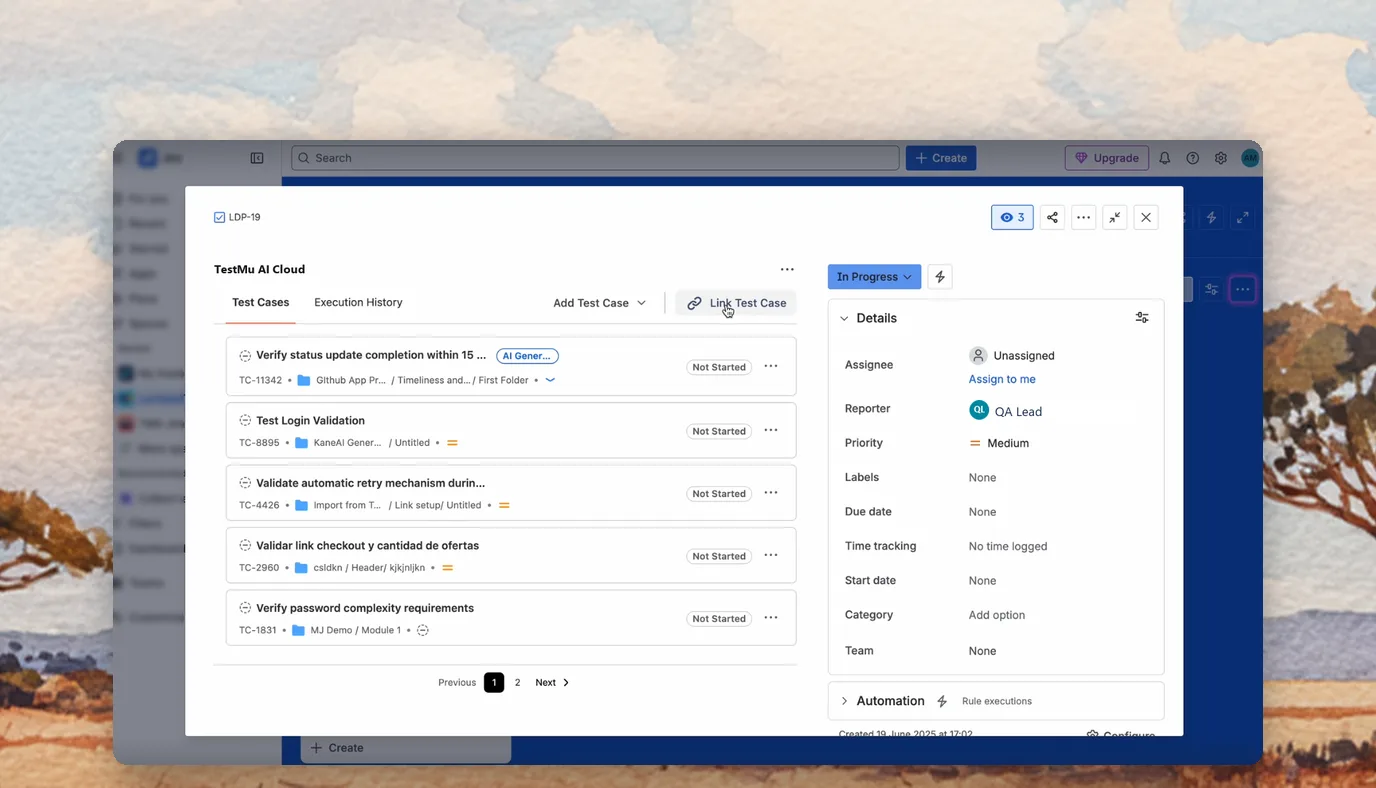Open Validate automatic retry mechanism test case

(x=370, y=483)
